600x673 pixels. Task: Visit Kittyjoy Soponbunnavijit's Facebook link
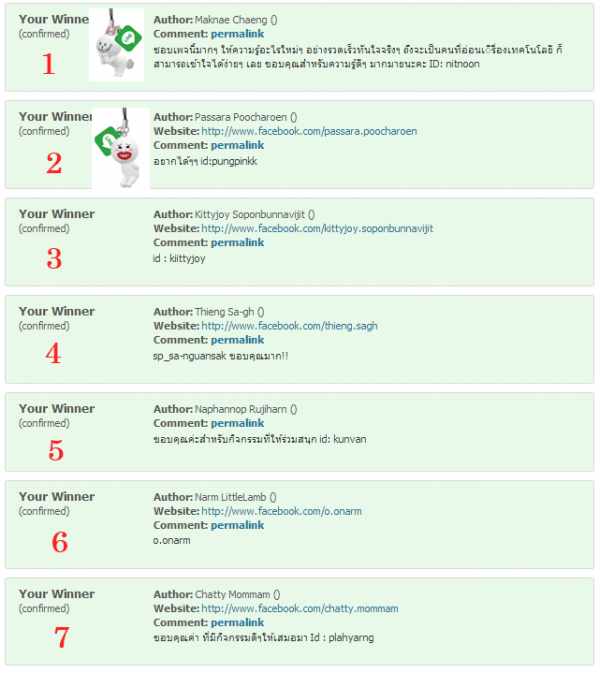coord(317,228)
